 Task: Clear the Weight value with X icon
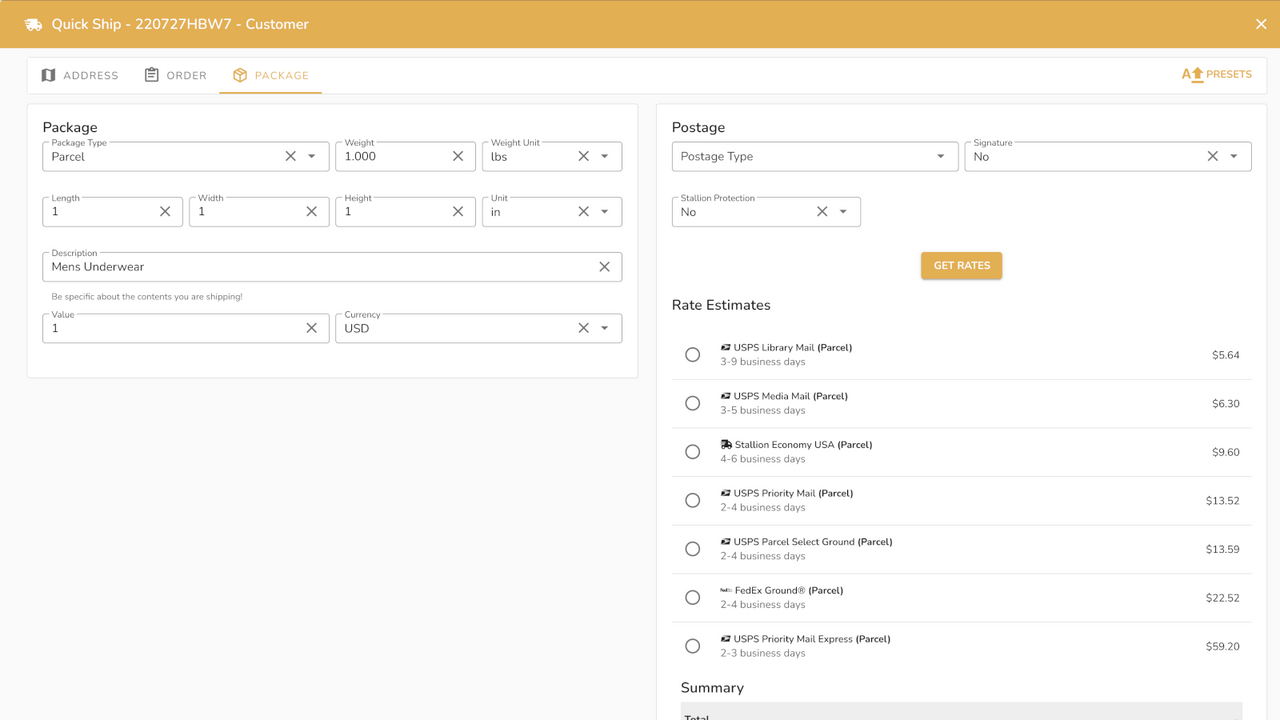coord(458,156)
